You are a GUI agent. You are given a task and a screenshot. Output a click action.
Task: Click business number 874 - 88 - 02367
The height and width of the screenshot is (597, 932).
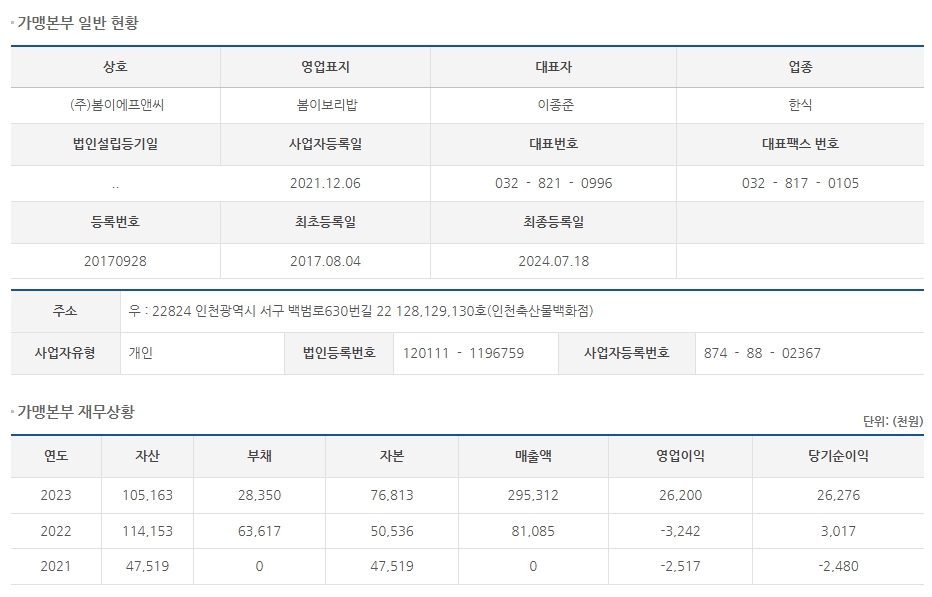click(x=762, y=353)
